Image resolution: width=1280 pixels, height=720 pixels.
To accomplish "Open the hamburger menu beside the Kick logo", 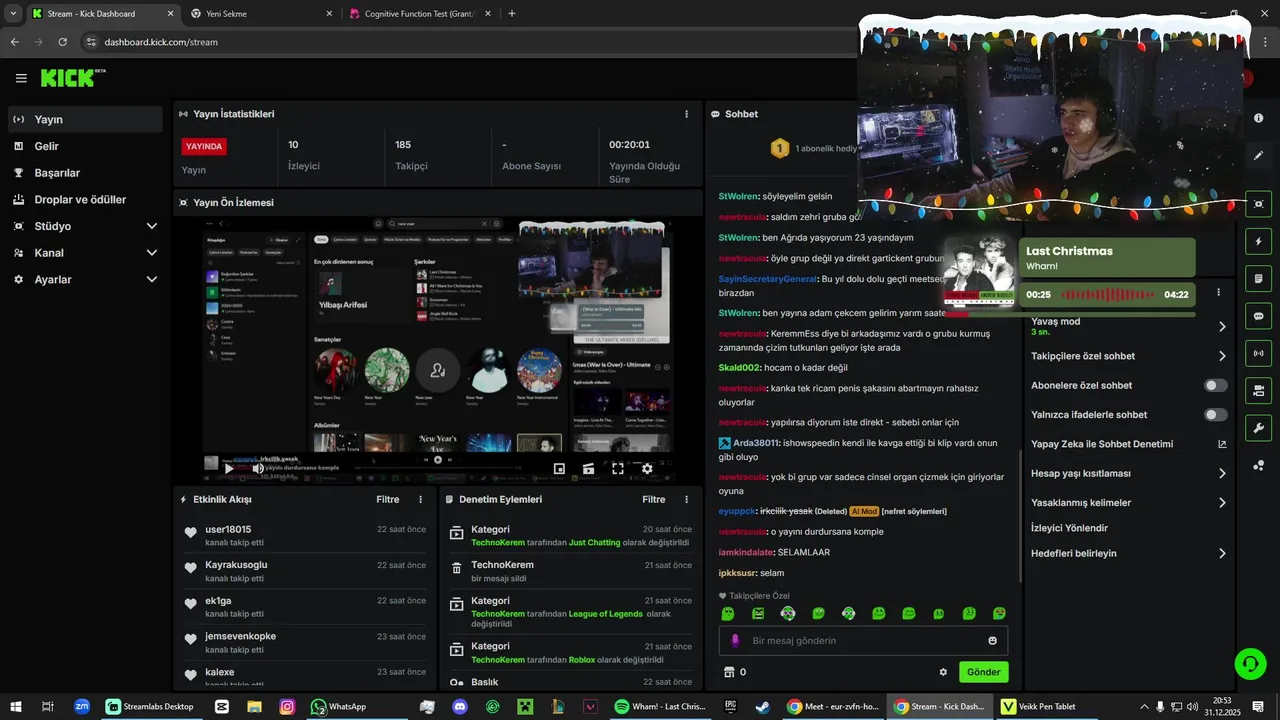I will pos(21,78).
